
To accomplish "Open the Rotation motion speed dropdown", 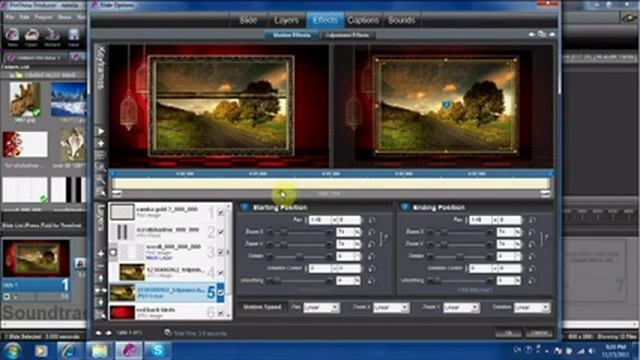I will (532, 307).
